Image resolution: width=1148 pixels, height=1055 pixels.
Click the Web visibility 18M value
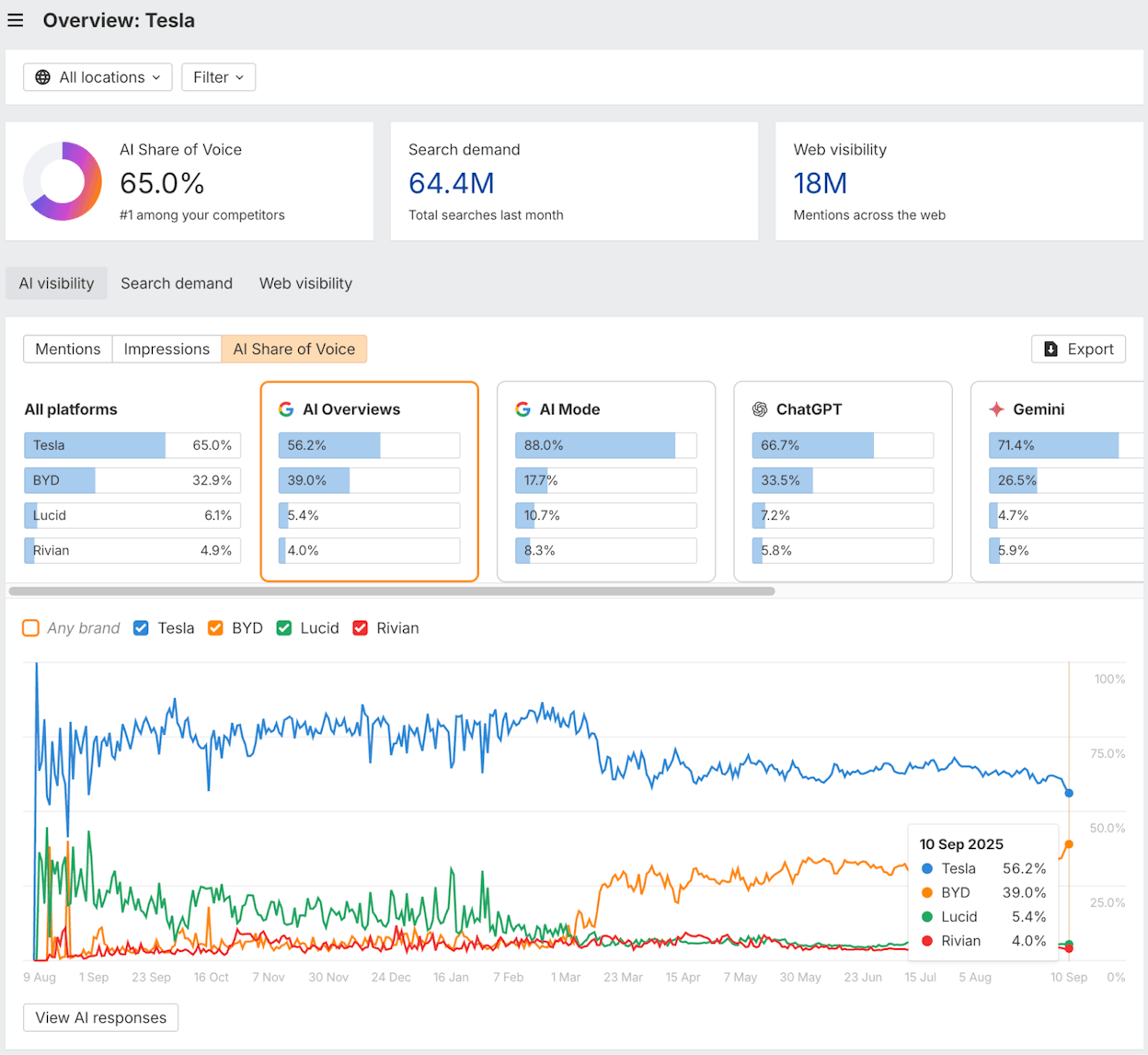[821, 184]
